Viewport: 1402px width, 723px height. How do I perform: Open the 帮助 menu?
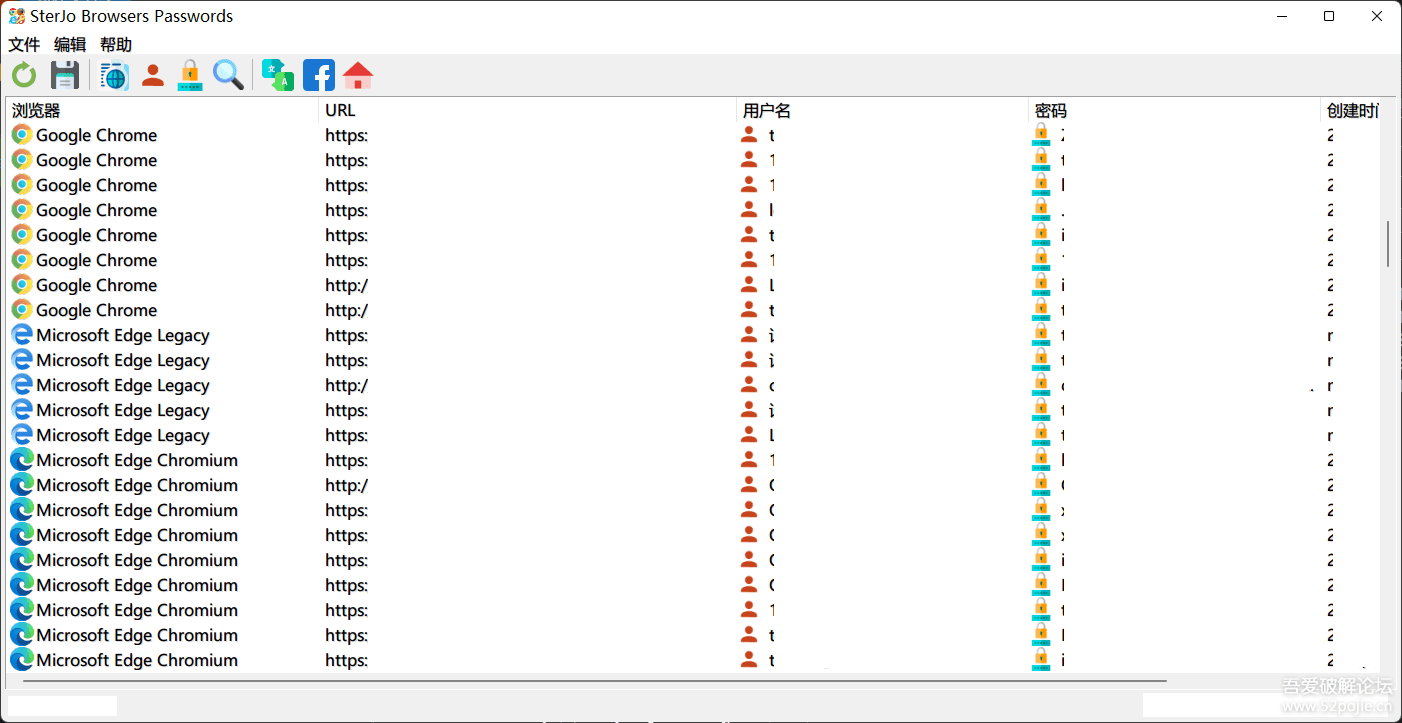(x=116, y=44)
